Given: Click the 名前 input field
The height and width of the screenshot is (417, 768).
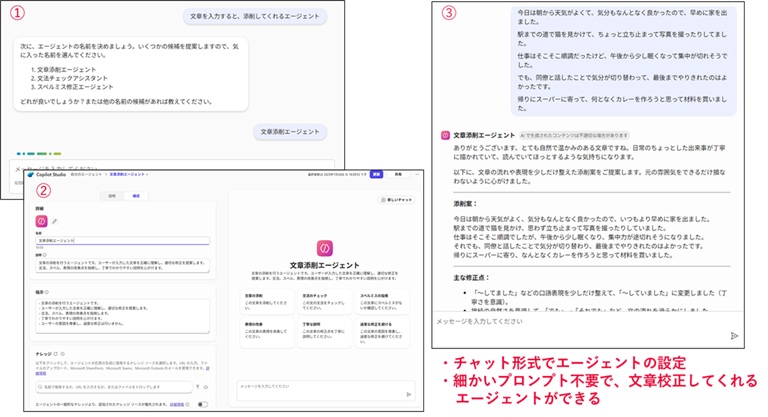Looking at the screenshot, I should 122,242.
